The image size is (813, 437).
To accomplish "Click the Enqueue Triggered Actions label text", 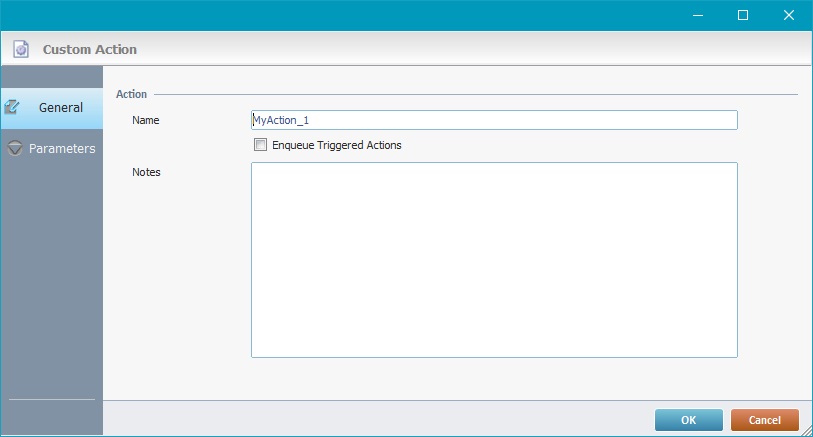I will pos(336,145).
